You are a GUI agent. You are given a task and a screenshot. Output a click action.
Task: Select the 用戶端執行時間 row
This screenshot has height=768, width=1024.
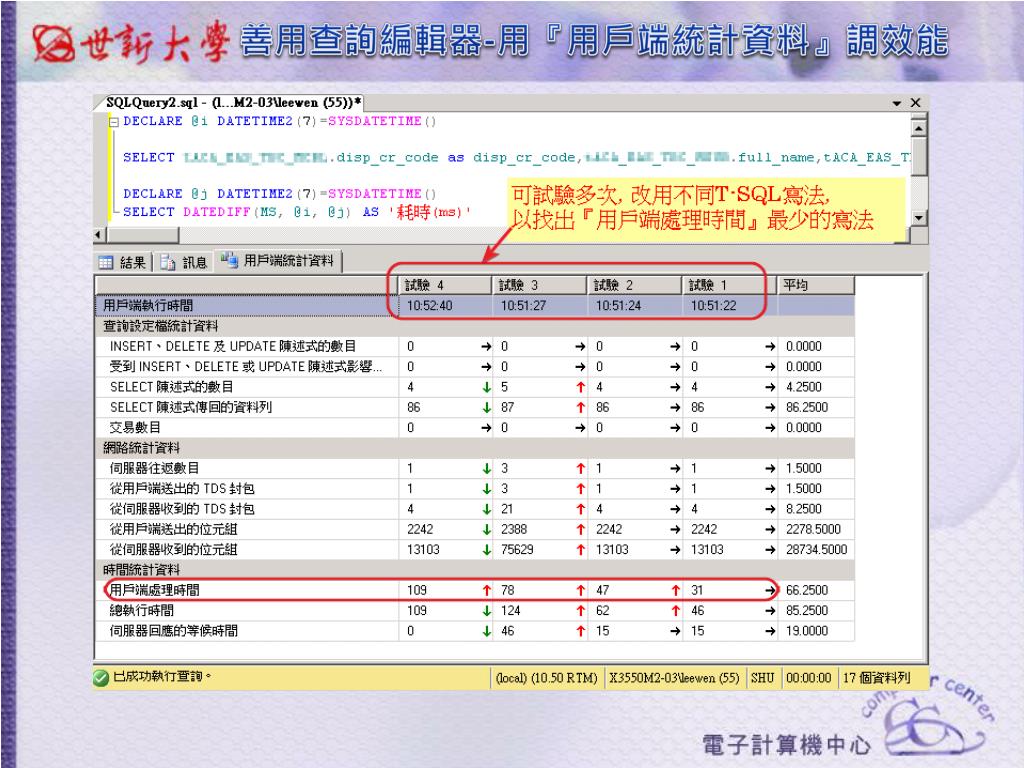475,305
